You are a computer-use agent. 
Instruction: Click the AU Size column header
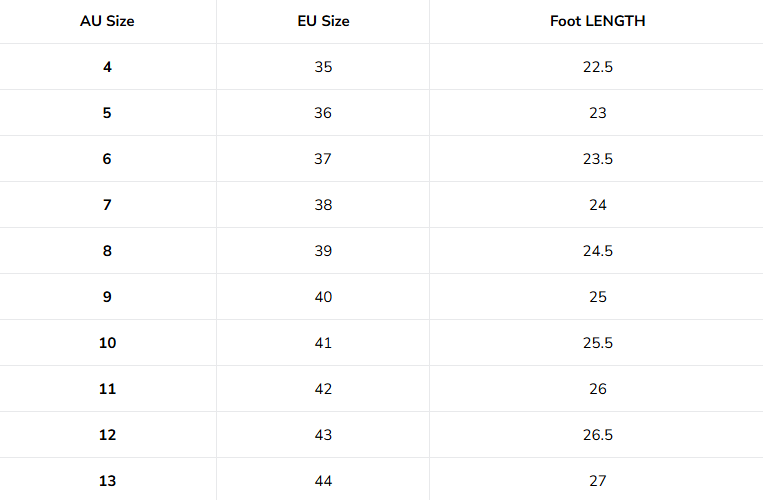coord(107,21)
